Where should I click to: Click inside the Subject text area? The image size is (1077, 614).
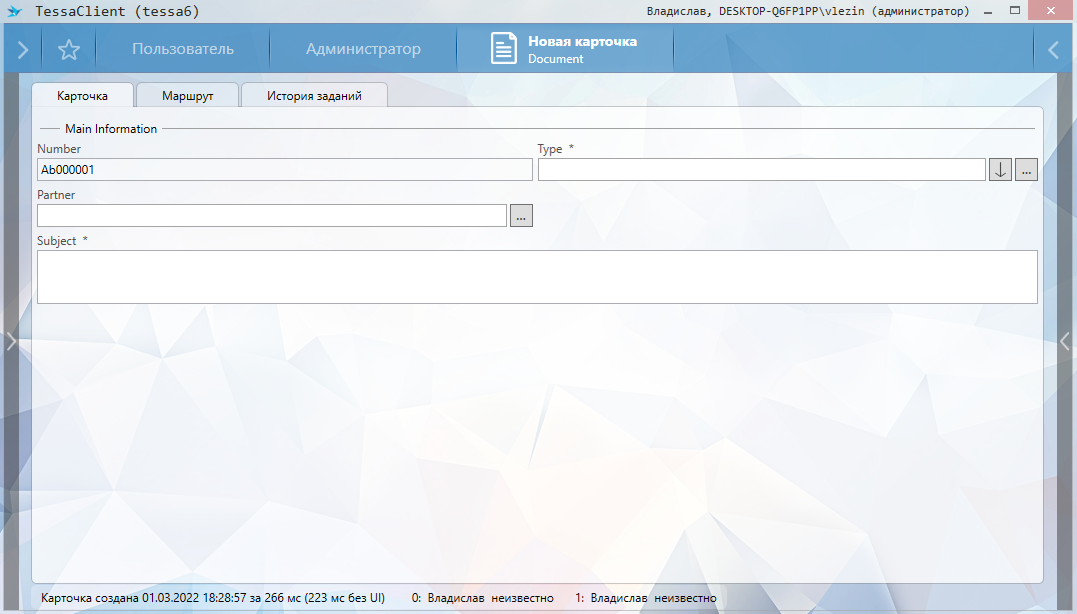tap(536, 277)
